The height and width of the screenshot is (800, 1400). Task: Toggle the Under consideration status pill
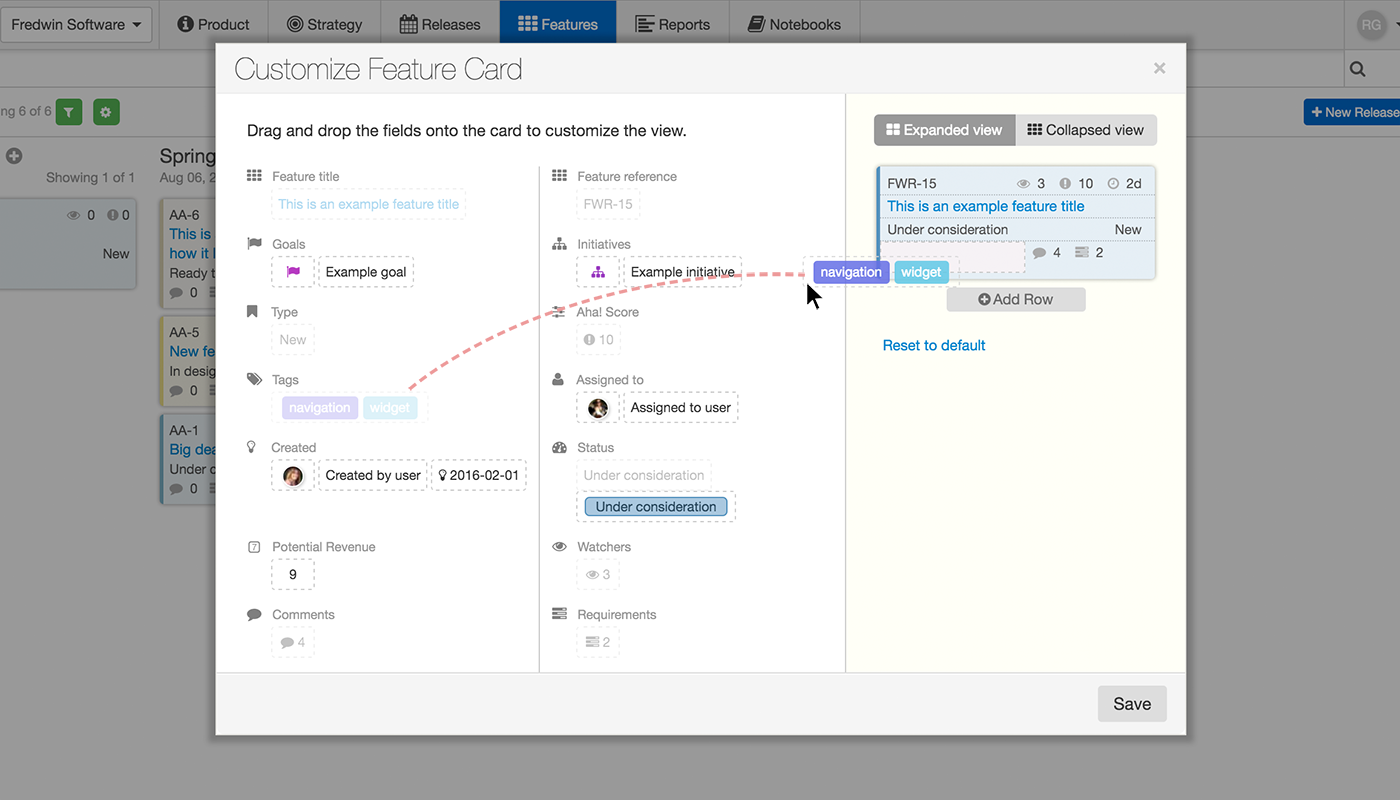[655, 506]
